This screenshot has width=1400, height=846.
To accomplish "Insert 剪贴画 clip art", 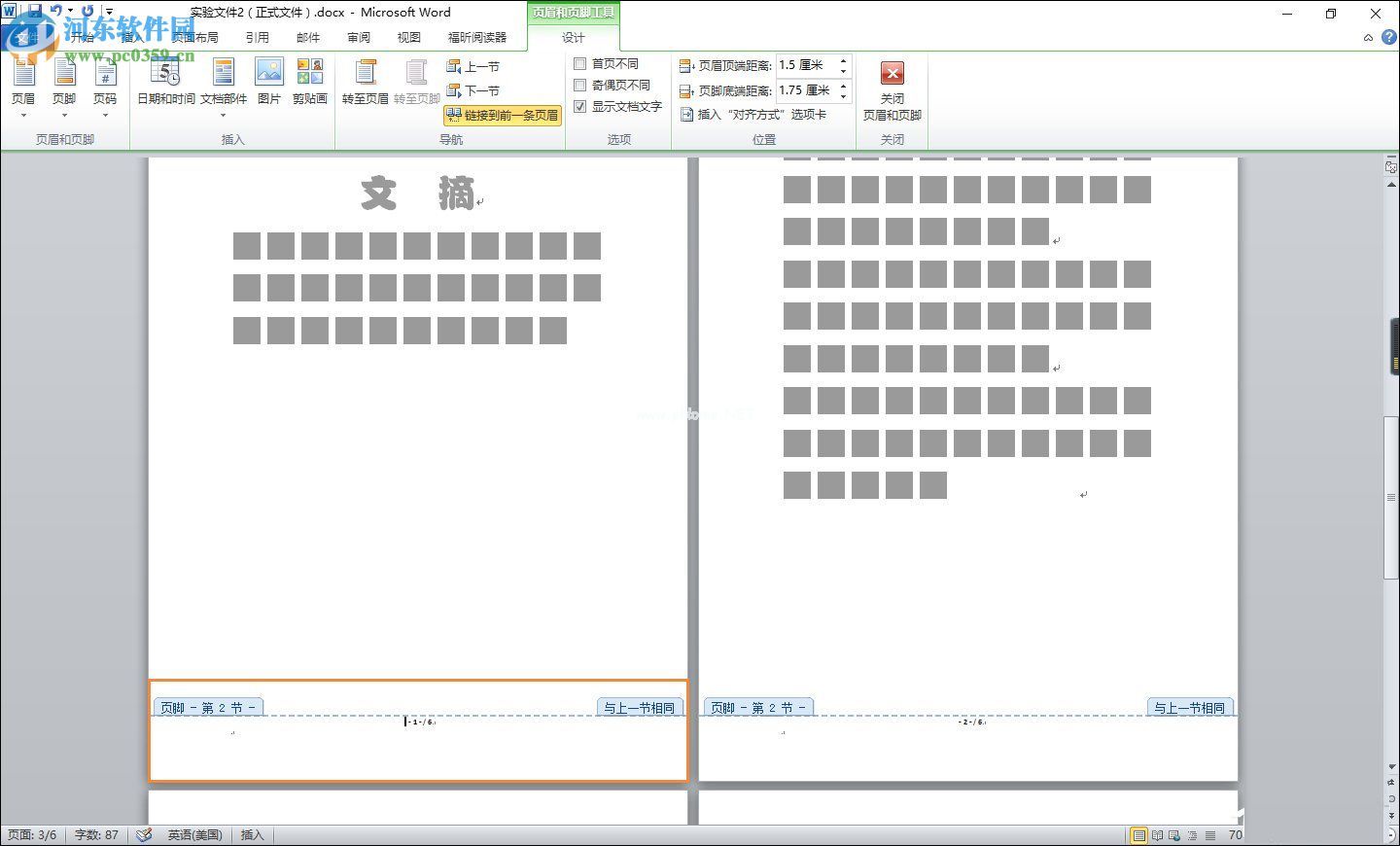I will pyautogui.click(x=310, y=82).
